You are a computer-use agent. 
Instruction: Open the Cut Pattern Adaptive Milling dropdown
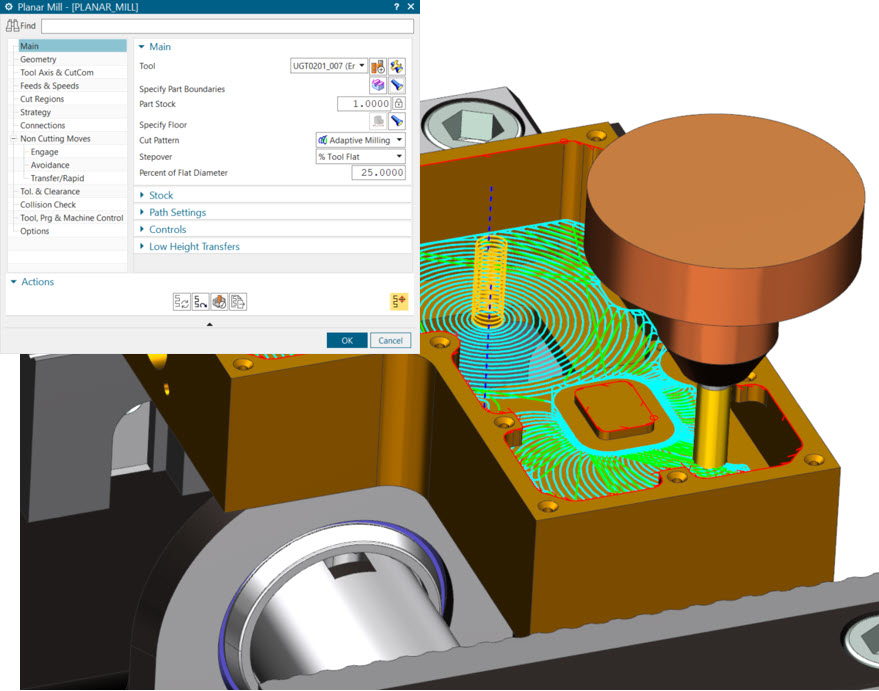point(360,140)
